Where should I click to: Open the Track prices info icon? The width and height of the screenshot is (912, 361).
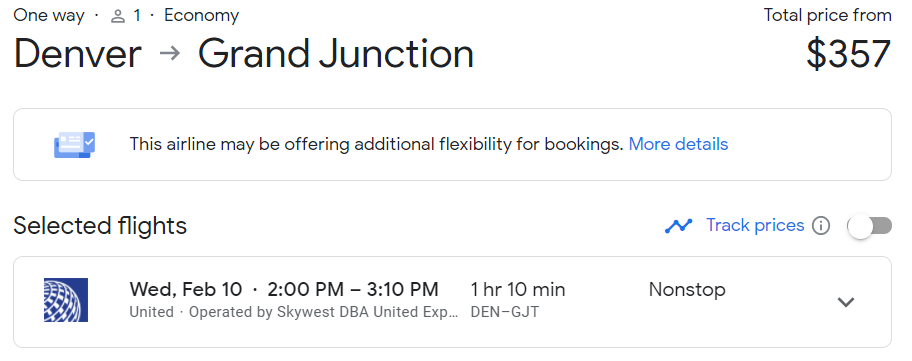[821, 226]
